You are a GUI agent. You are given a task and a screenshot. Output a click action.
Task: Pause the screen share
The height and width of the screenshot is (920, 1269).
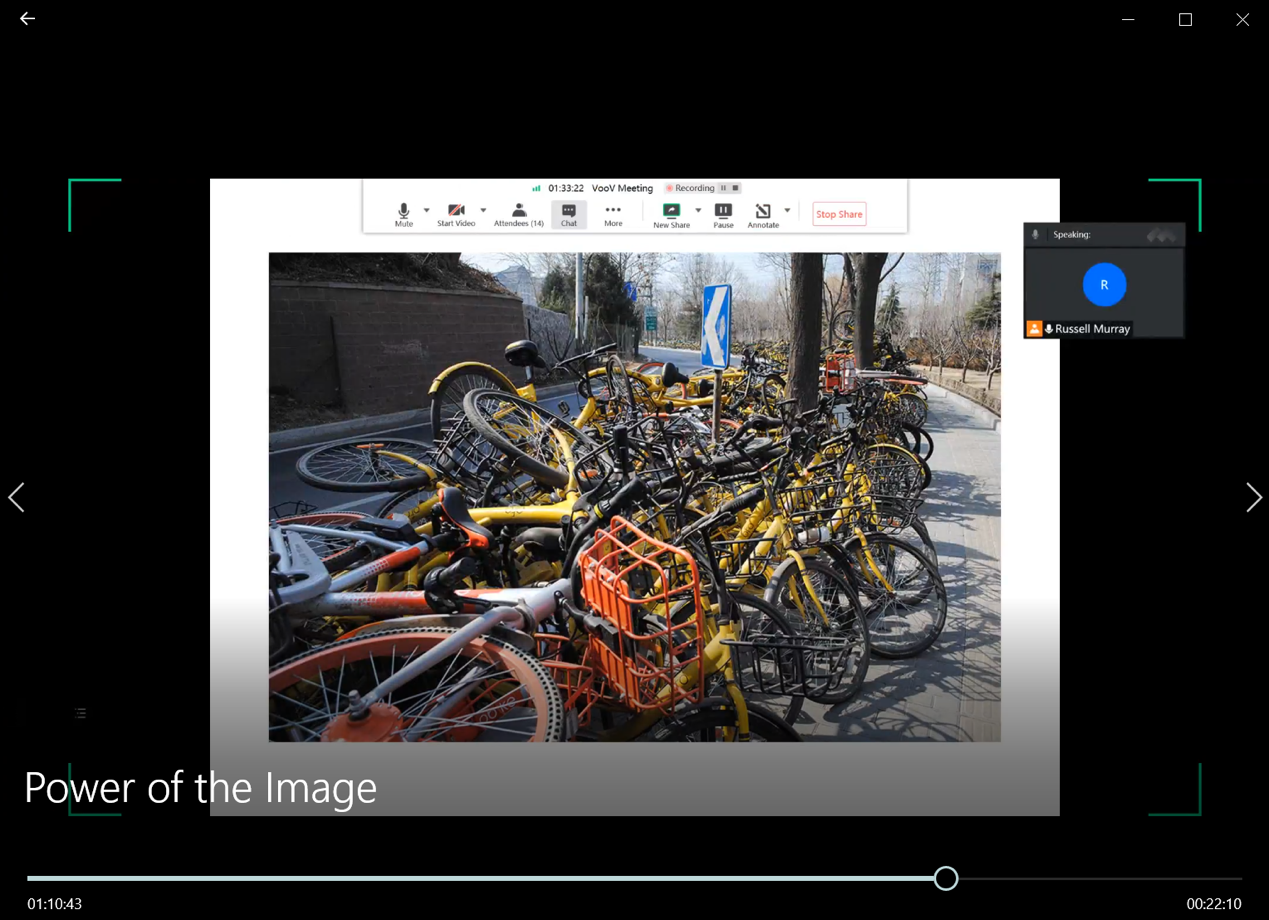[723, 214]
